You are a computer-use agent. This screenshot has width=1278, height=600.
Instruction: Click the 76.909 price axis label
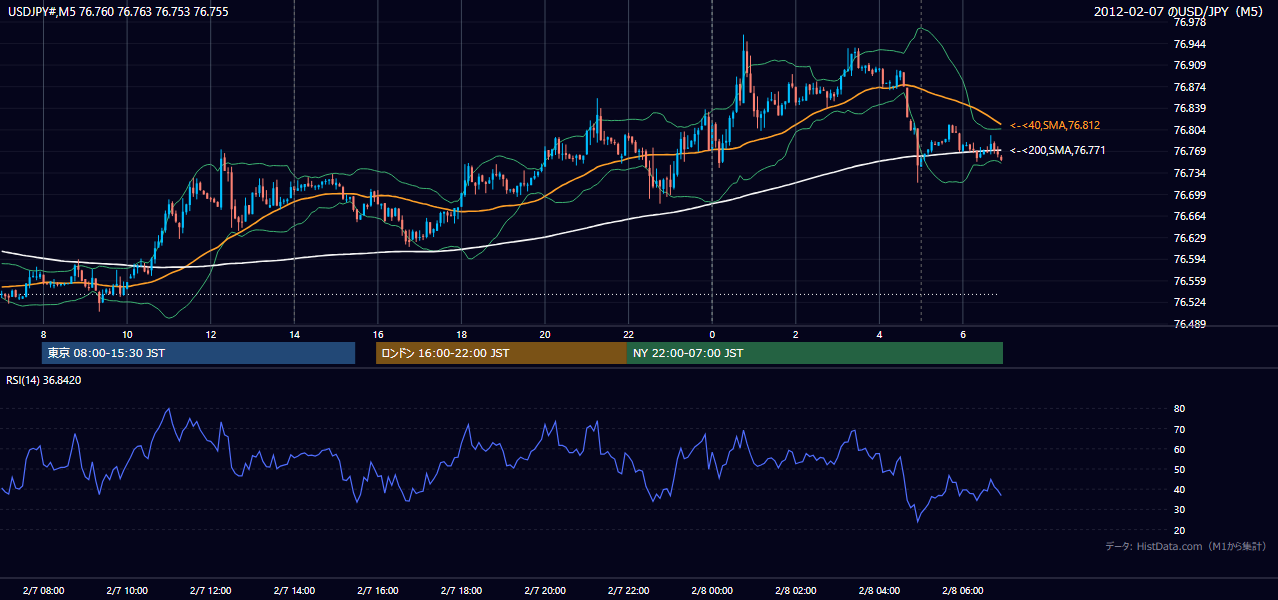(x=1190, y=65)
